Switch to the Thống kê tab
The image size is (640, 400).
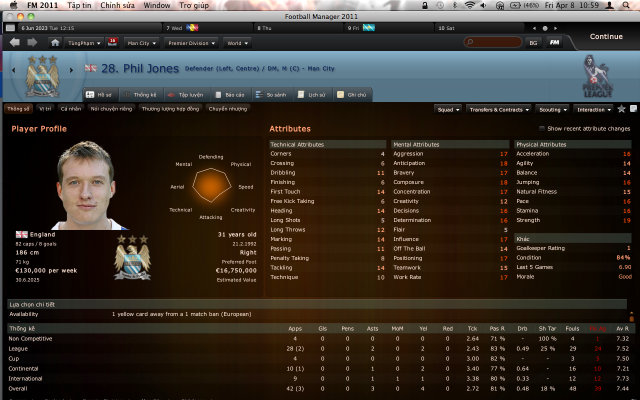click(140, 95)
